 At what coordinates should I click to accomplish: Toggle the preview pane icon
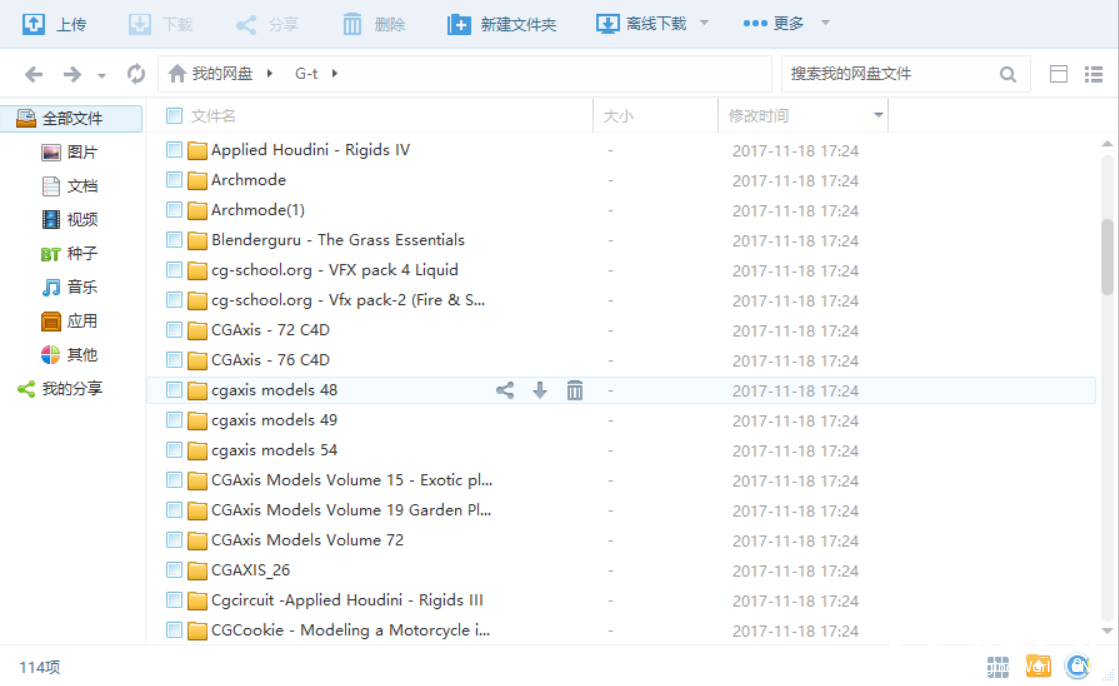click(1058, 74)
